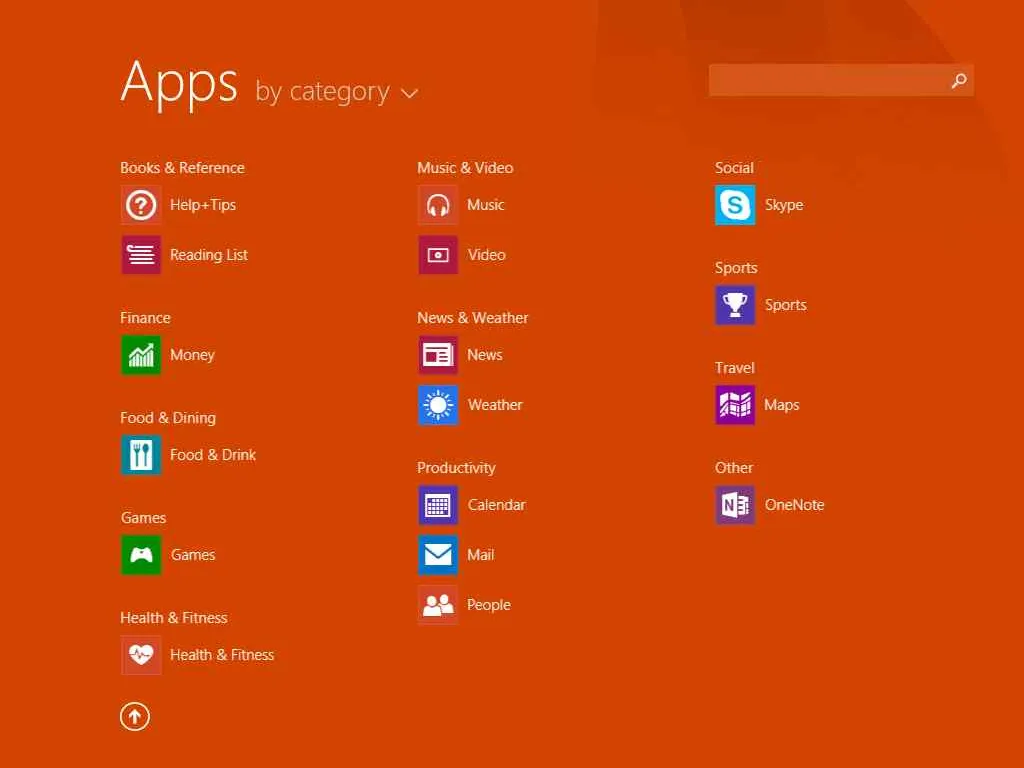Open the Weather sun icon
1024x768 pixels.
(x=438, y=405)
